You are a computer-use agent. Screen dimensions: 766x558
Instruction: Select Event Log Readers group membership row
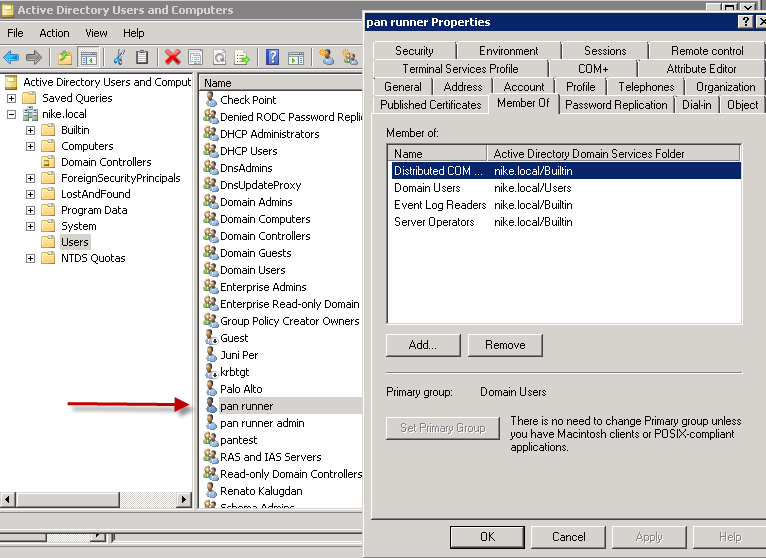[564, 205]
